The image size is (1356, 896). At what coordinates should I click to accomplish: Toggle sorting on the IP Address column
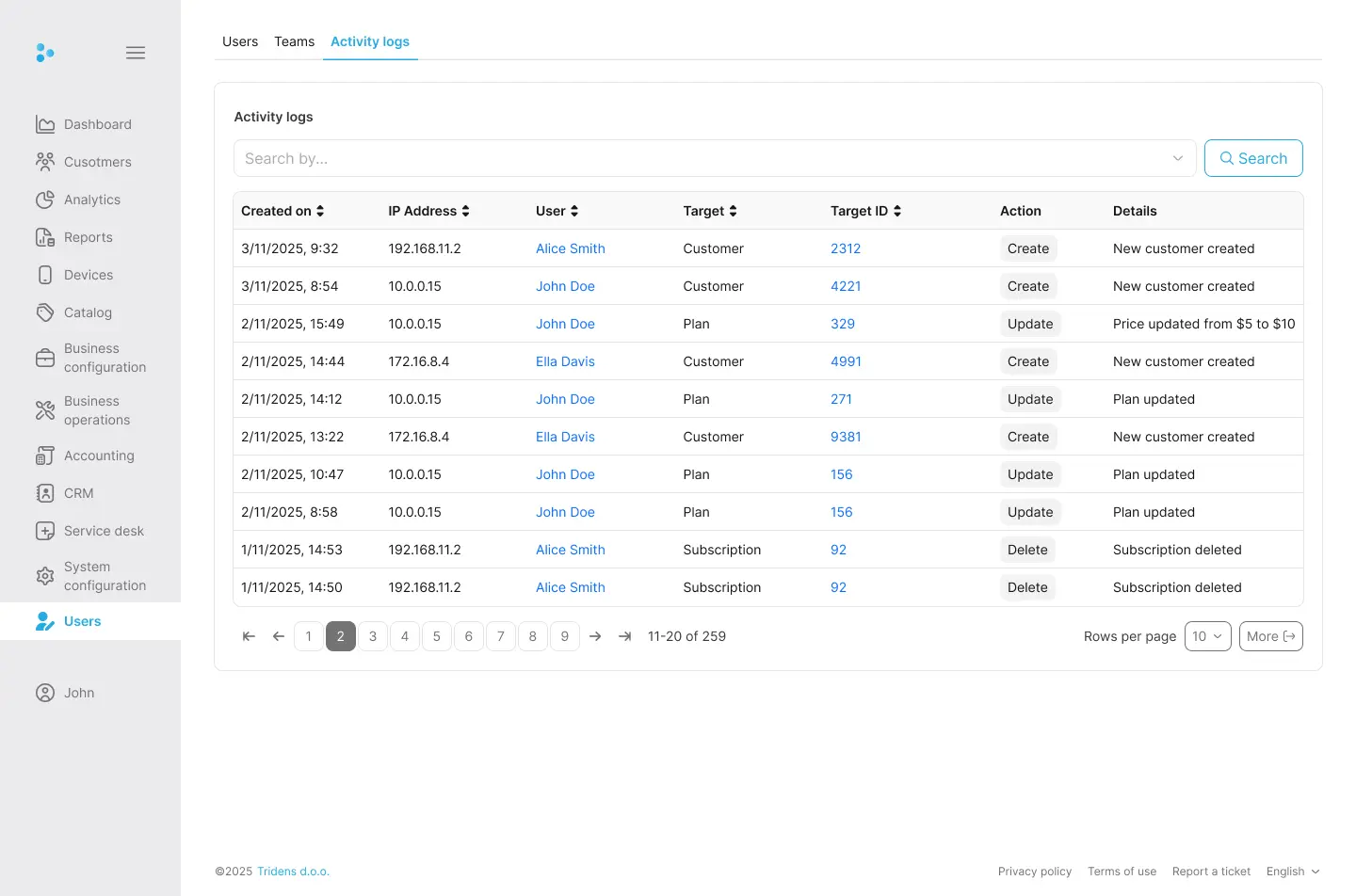tap(428, 211)
